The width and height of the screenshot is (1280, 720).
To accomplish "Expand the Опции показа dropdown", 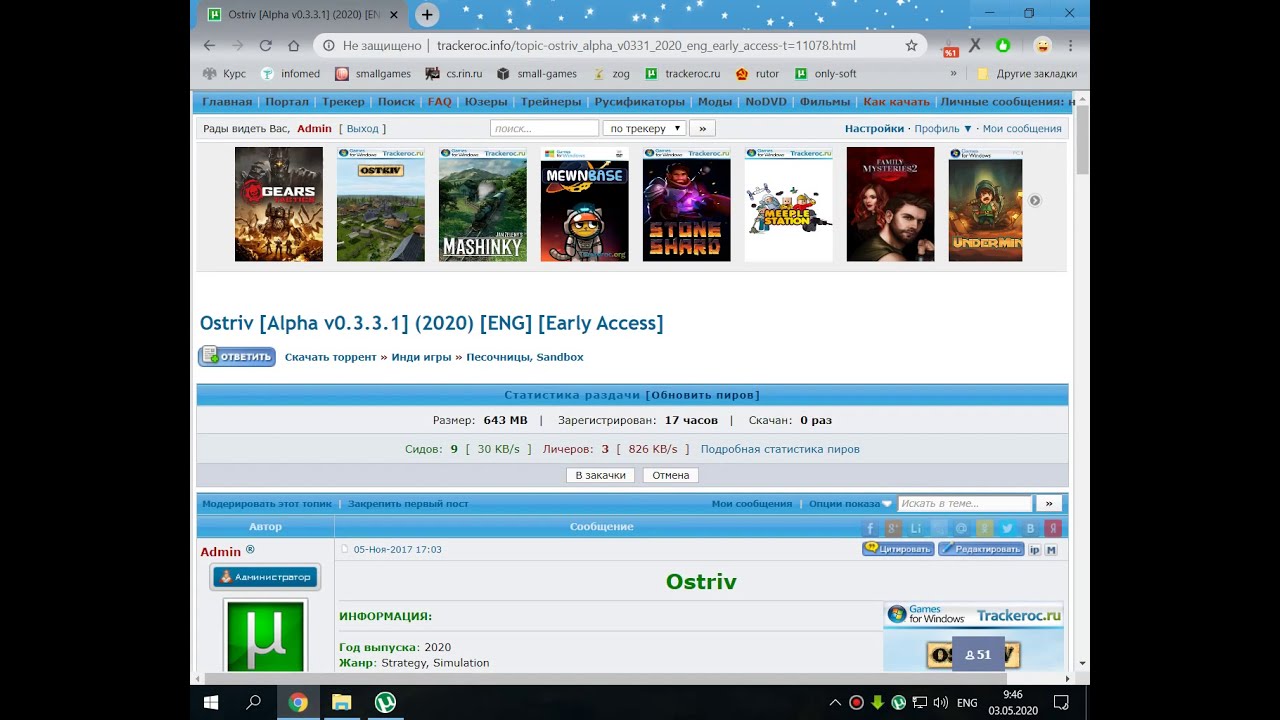I will coord(849,503).
